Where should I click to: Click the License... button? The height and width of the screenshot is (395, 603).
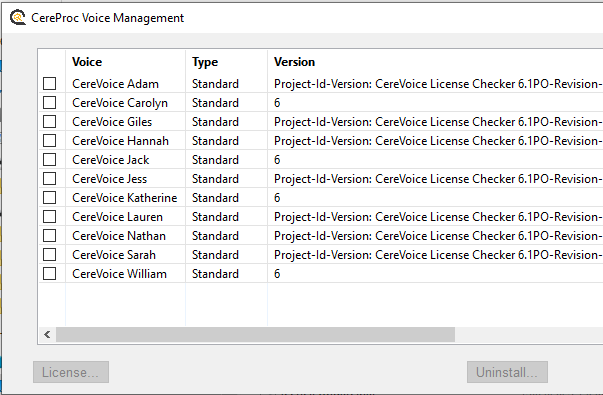[x=71, y=372]
